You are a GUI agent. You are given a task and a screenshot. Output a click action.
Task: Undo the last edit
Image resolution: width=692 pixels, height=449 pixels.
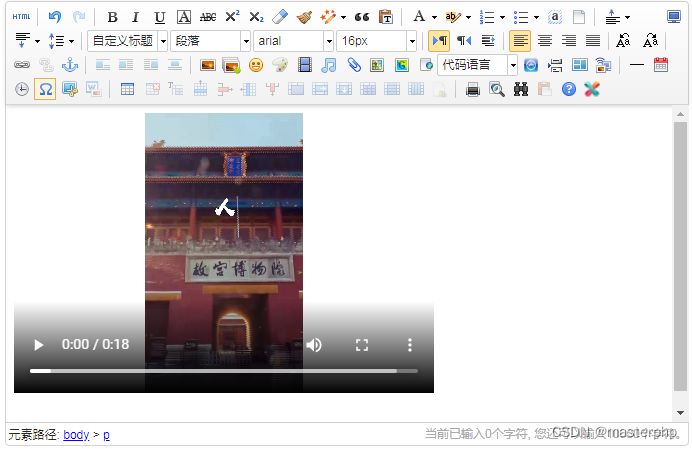pyautogui.click(x=55, y=17)
